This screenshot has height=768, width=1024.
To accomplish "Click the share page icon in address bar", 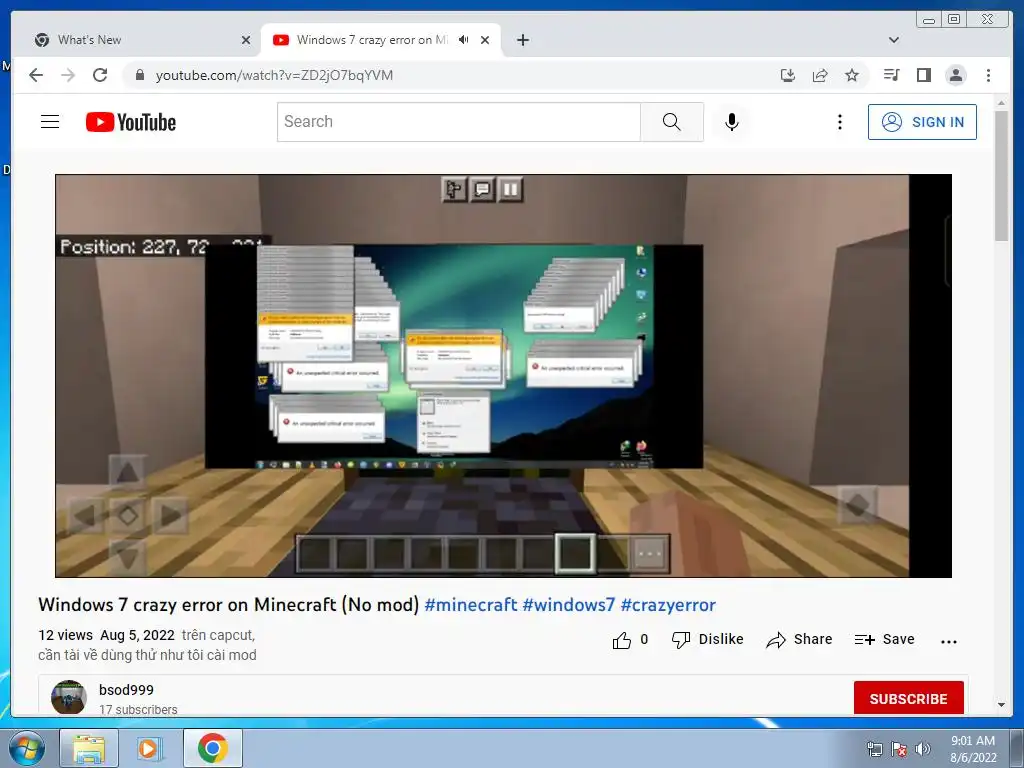I will click(820, 75).
